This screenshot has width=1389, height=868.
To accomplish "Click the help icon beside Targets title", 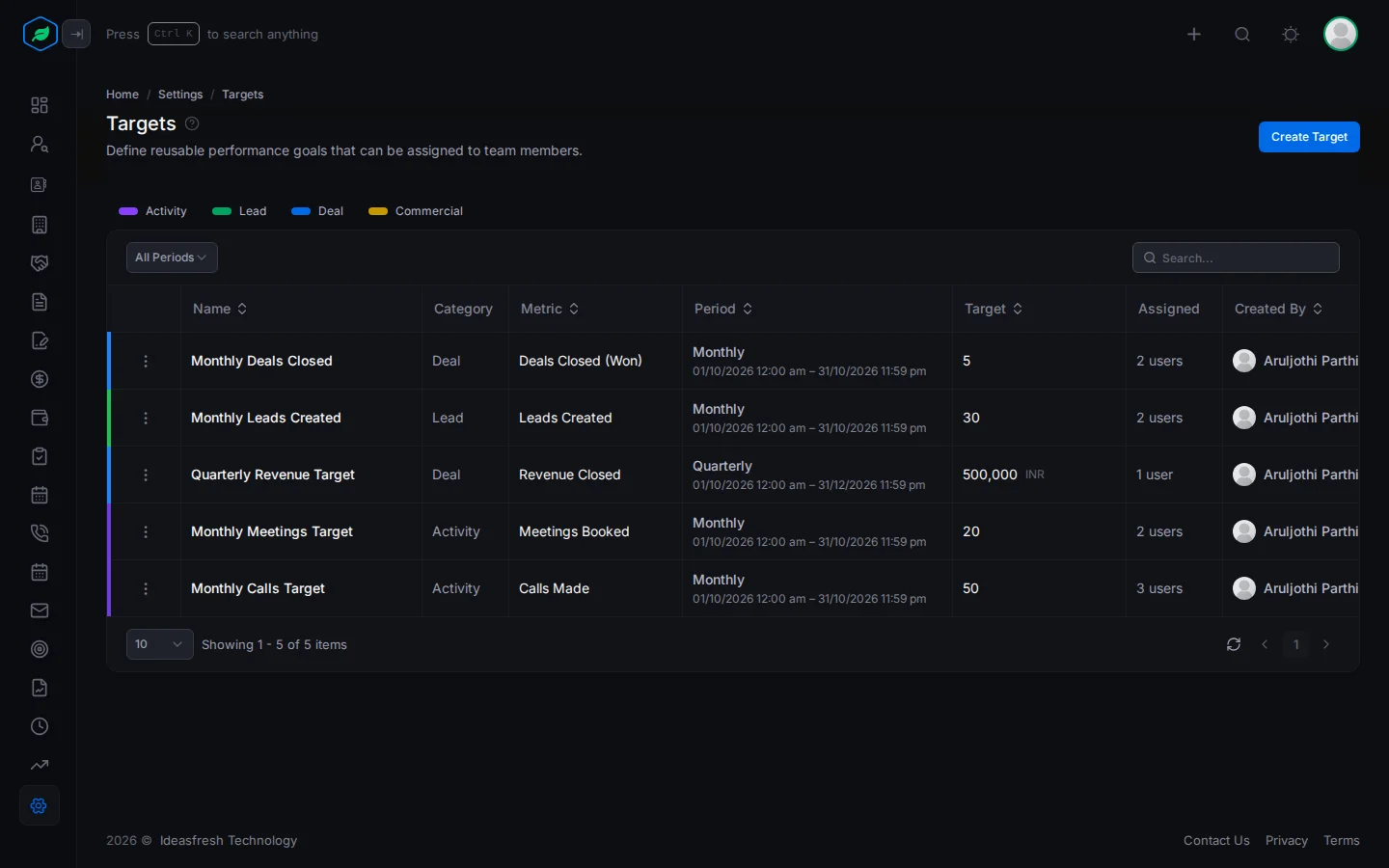I will click(192, 123).
